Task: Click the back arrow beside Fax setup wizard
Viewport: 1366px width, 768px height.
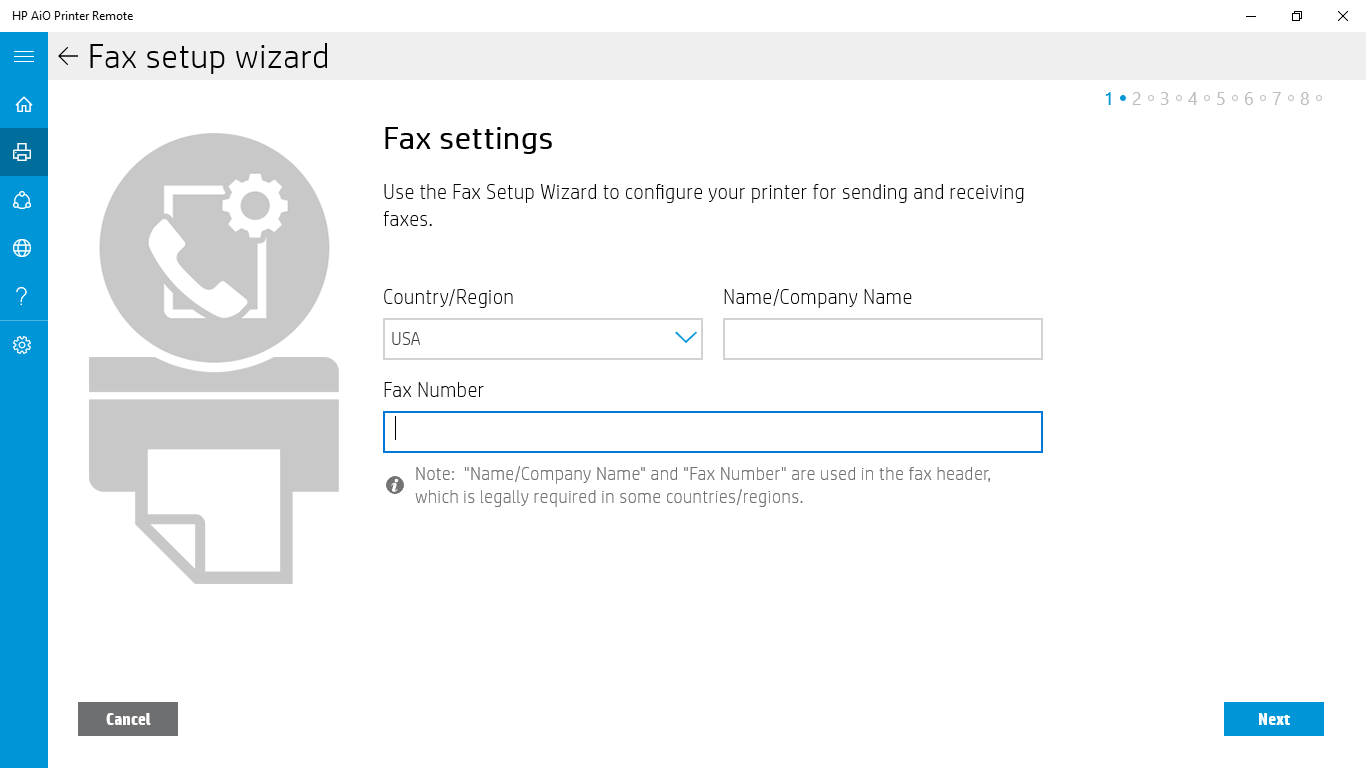Action: click(x=68, y=56)
